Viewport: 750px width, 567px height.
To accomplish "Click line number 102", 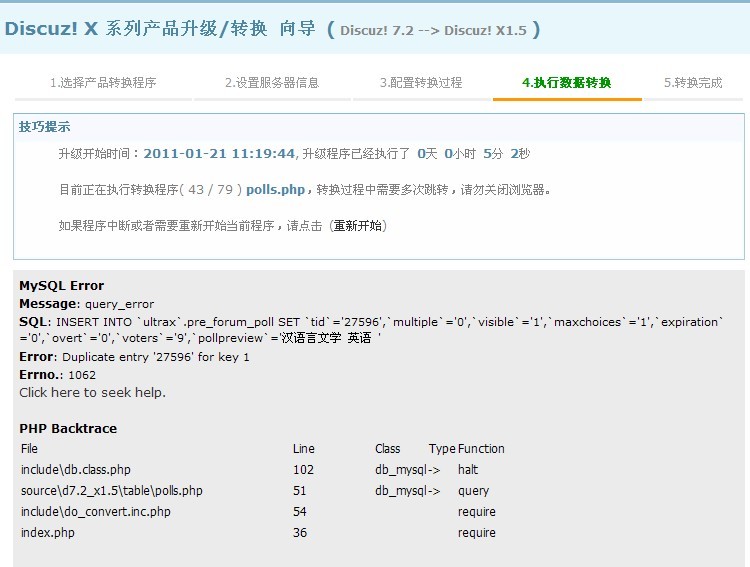I will 303,469.
